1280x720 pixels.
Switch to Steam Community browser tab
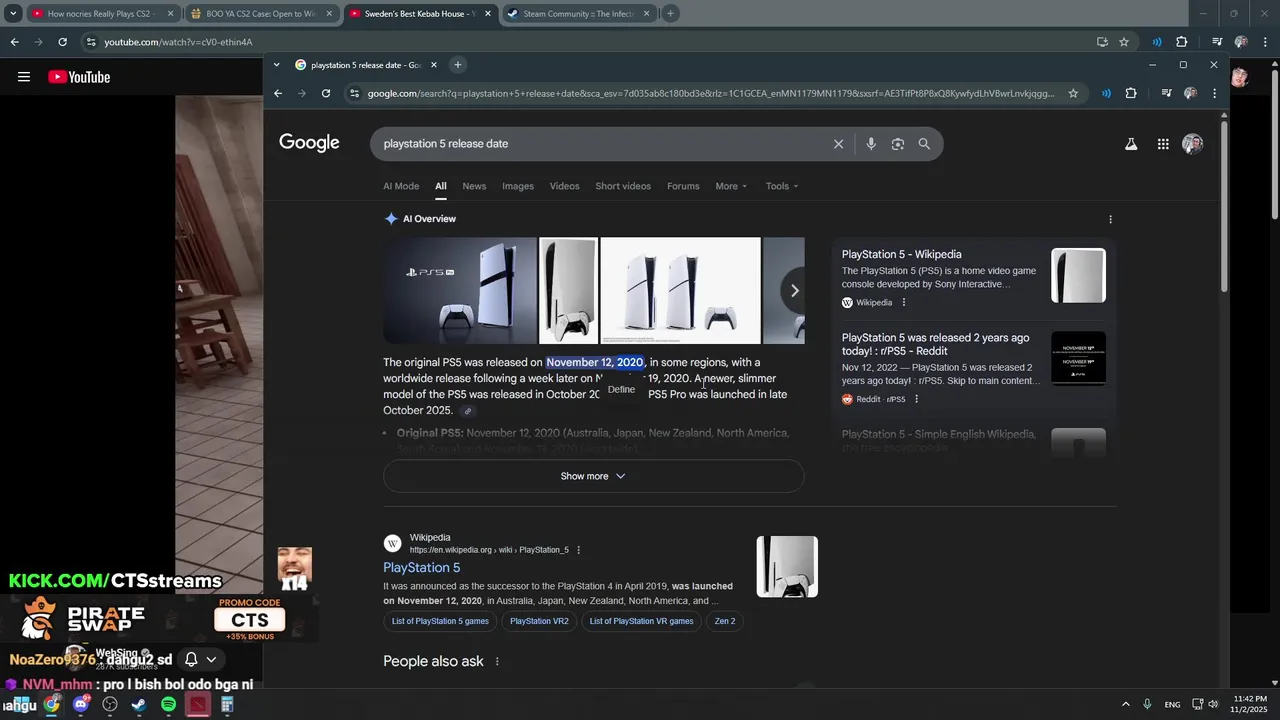point(578,14)
